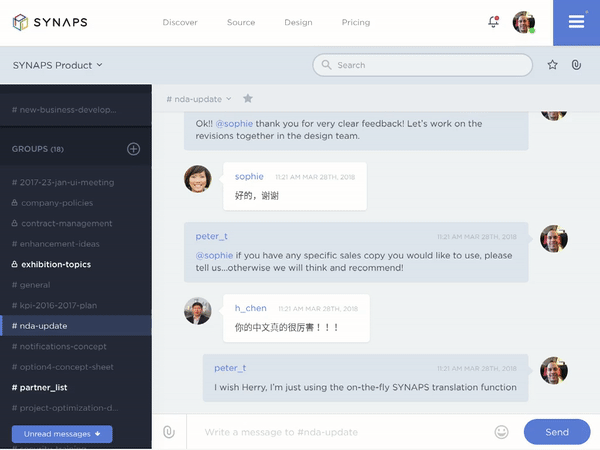Open the Discover menu
Screen dimensions: 600x450
point(180,22)
